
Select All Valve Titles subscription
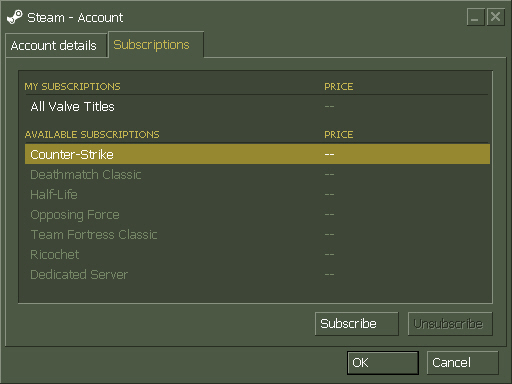click(257, 107)
